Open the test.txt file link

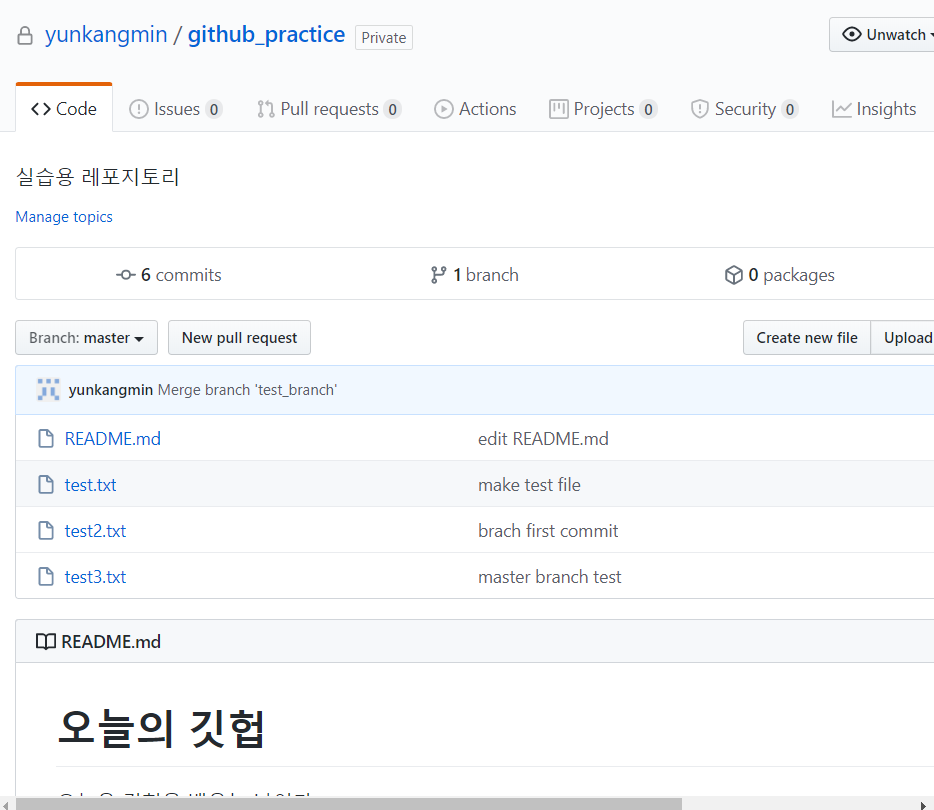(x=91, y=484)
